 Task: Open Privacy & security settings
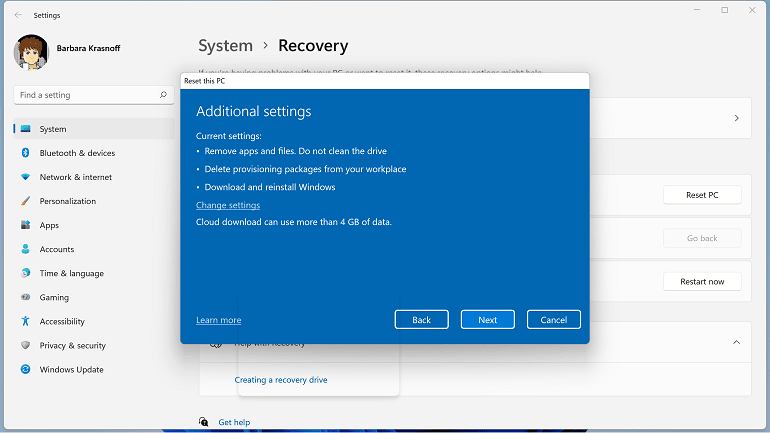coord(94,345)
